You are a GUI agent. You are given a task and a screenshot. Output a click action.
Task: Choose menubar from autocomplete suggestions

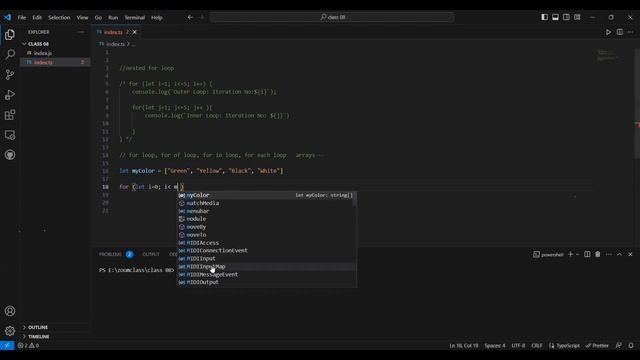click(x=267, y=211)
